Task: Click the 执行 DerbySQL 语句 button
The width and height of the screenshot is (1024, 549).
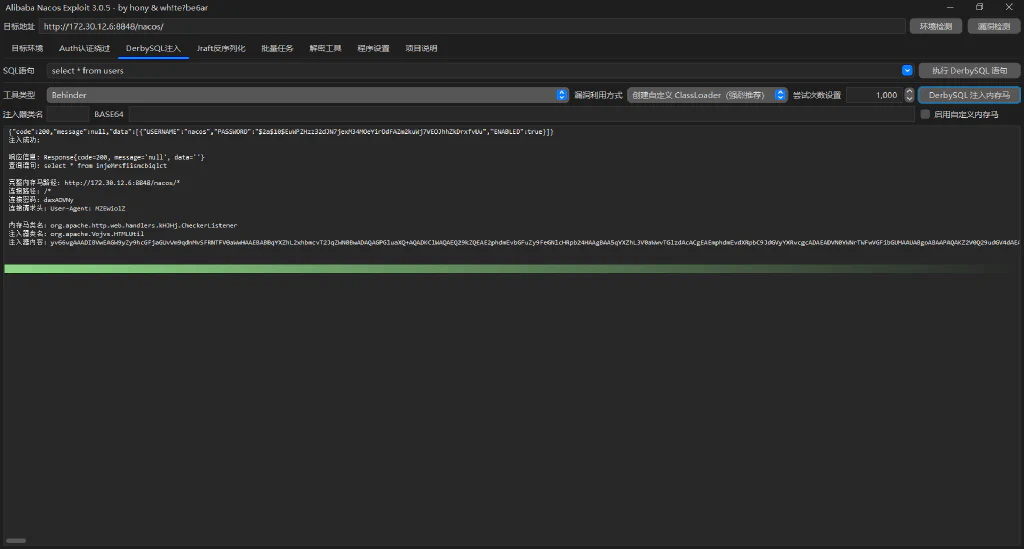Action: 969,71
